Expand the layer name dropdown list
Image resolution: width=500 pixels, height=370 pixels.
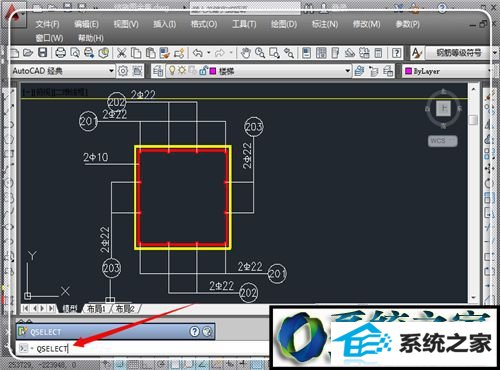347,71
